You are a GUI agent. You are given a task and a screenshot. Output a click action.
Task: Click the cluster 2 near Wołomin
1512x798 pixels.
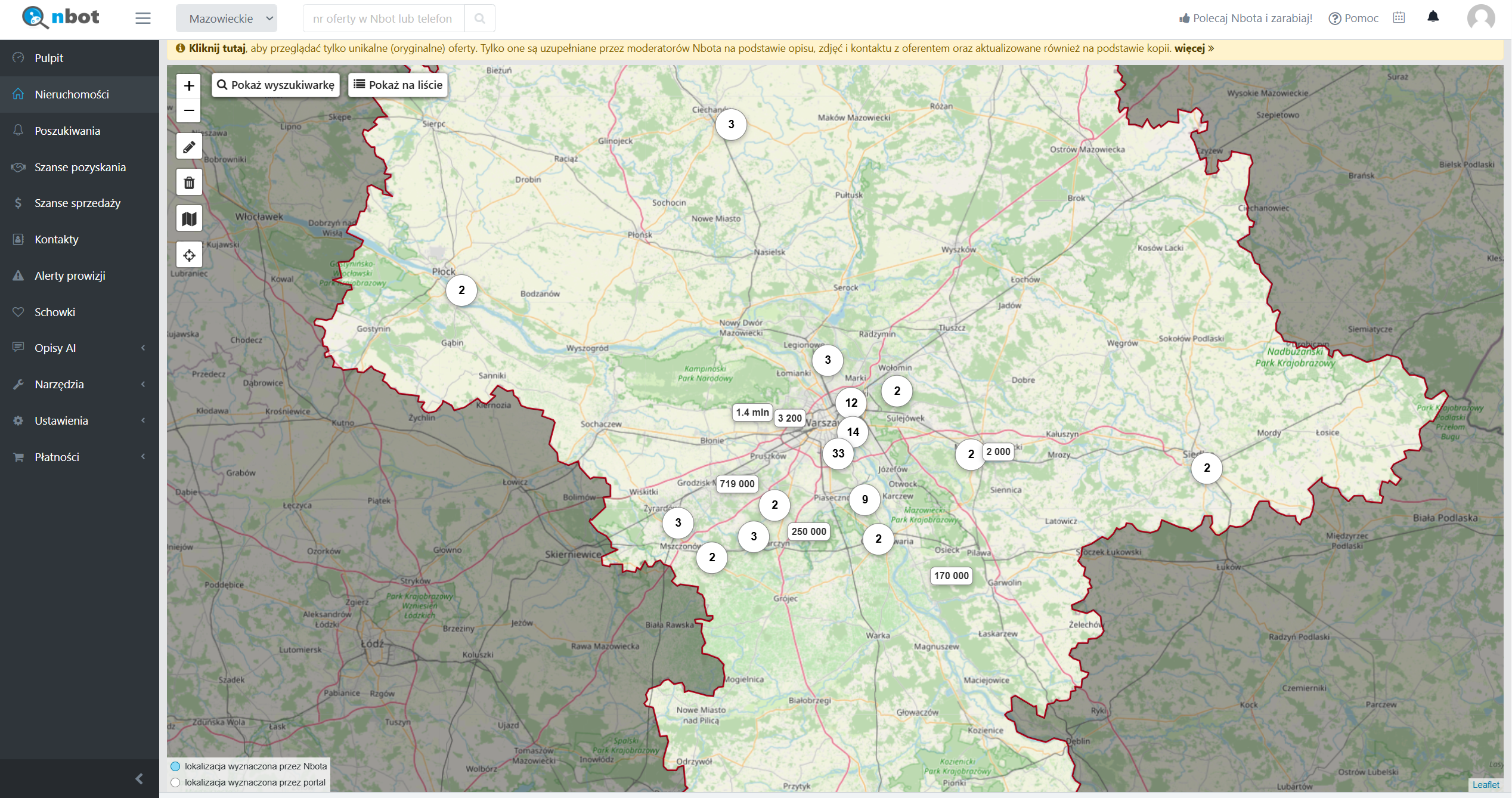(x=897, y=391)
